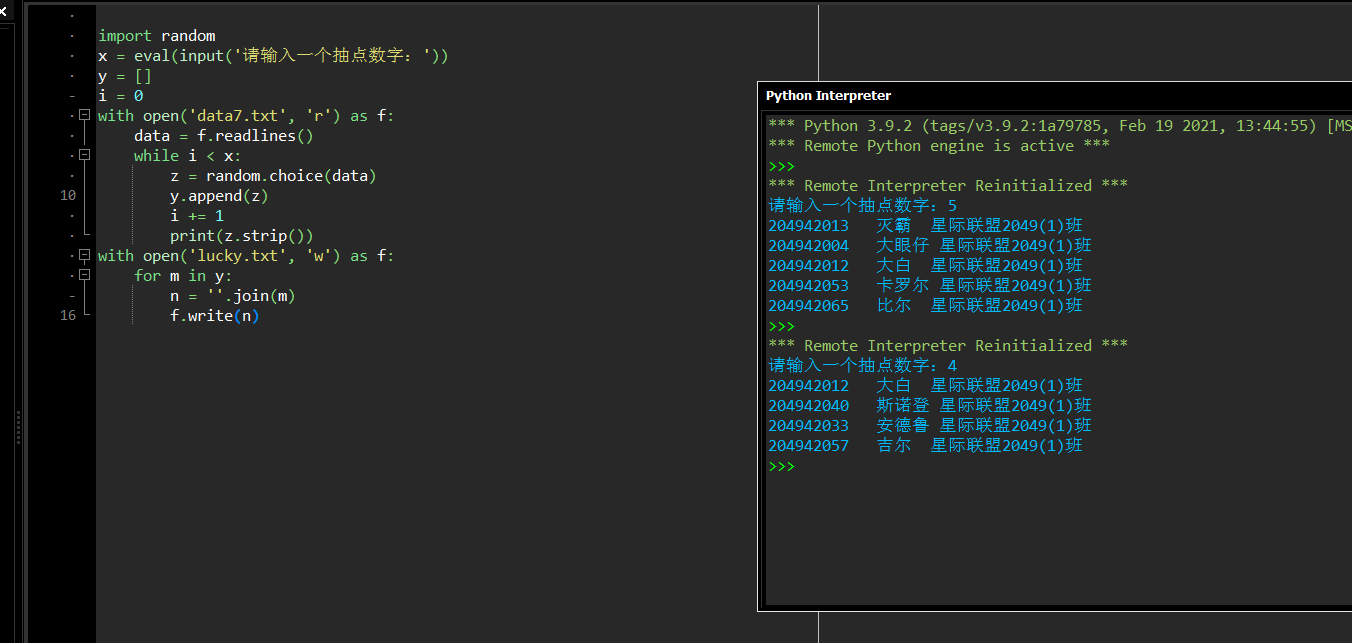Close the left side panel with X
The width and height of the screenshot is (1352, 643).
tap(3, 10)
